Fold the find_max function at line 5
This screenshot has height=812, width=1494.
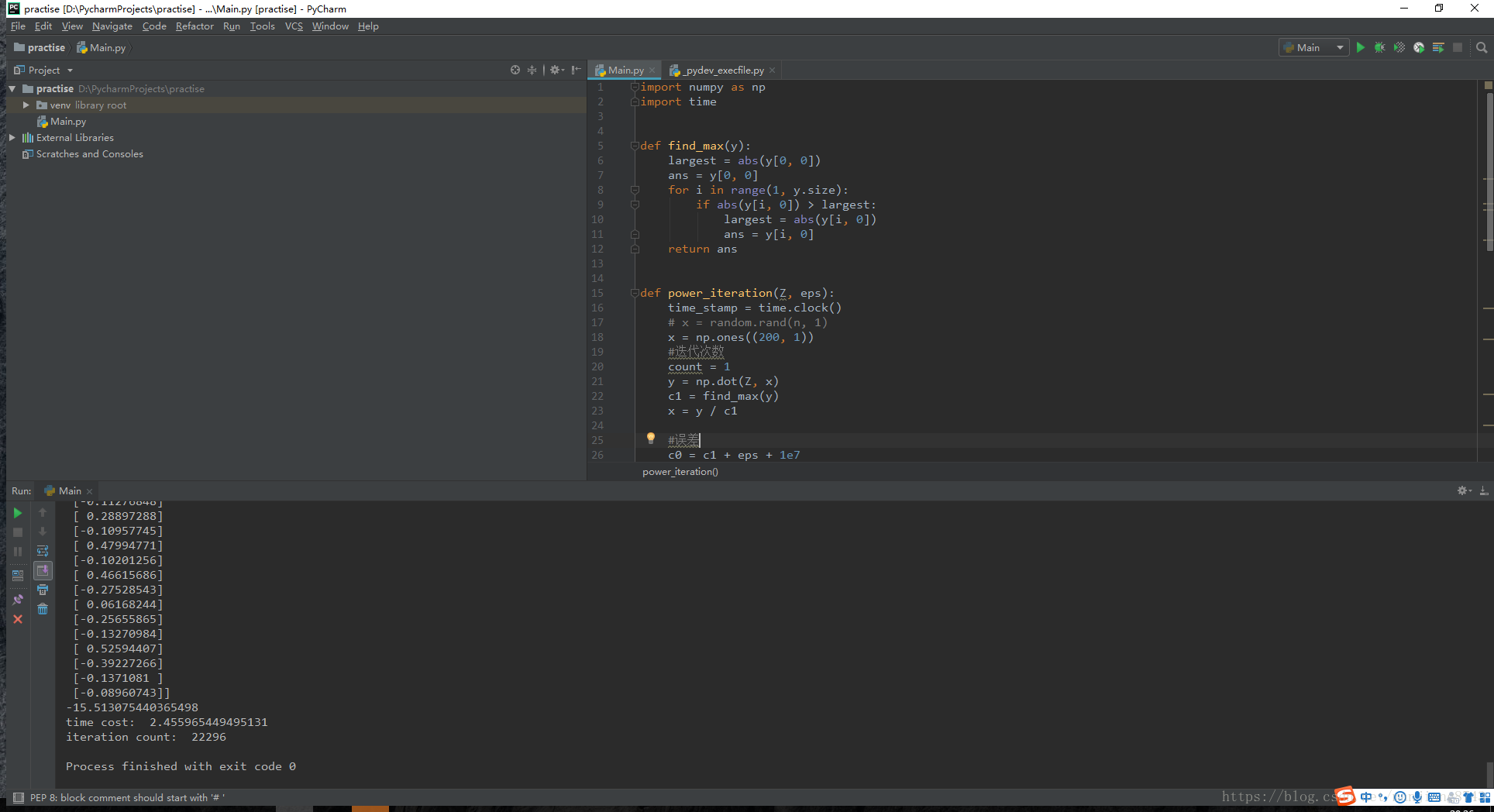click(635, 146)
